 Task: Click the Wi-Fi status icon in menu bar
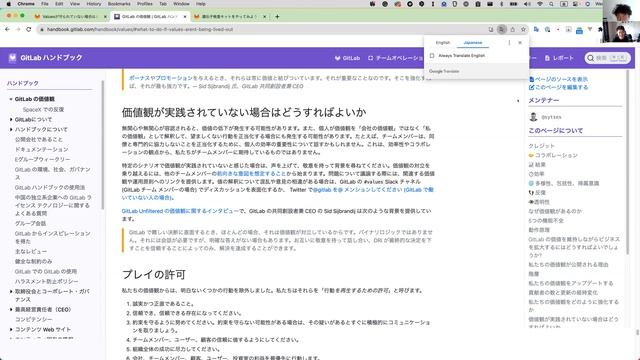pos(540,4)
